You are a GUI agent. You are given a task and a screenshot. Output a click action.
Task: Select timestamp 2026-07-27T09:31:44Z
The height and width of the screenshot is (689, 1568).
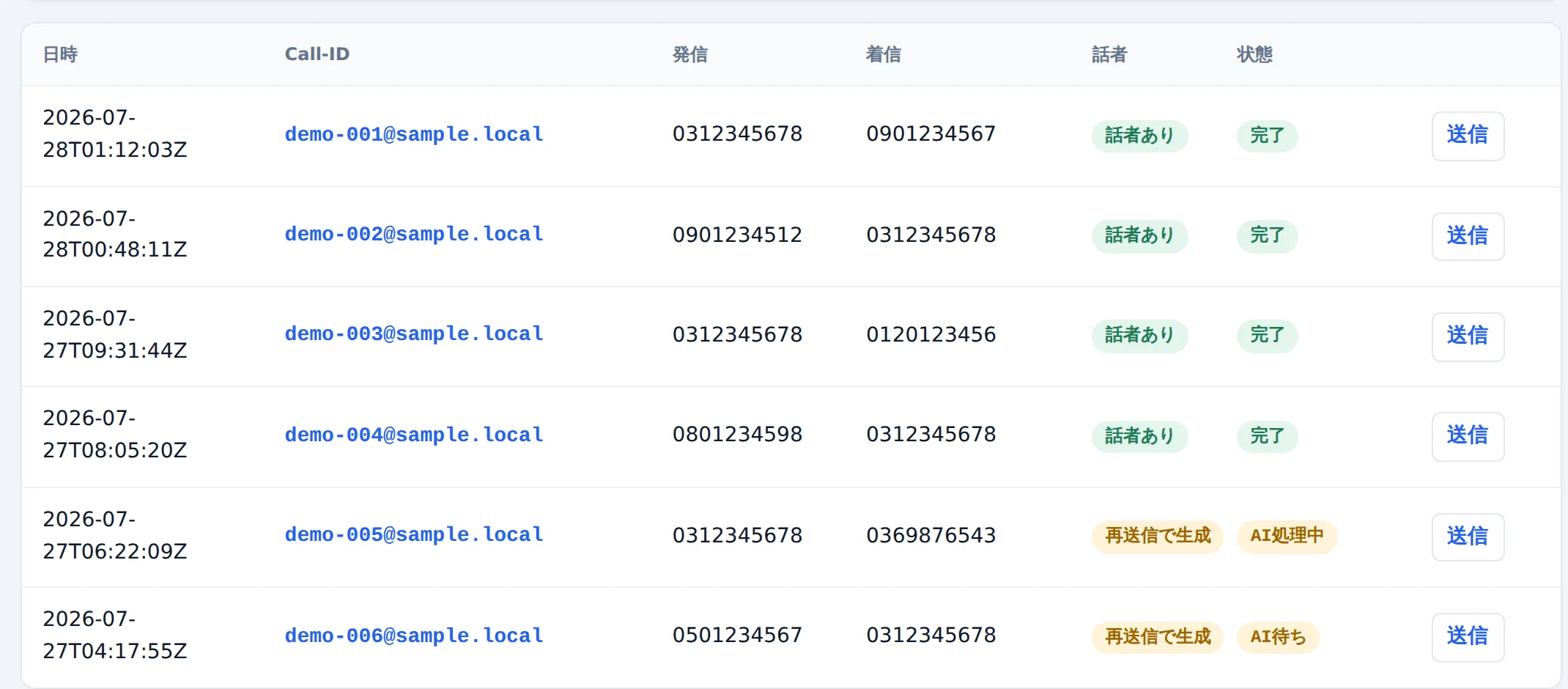click(x=115, y=335)
